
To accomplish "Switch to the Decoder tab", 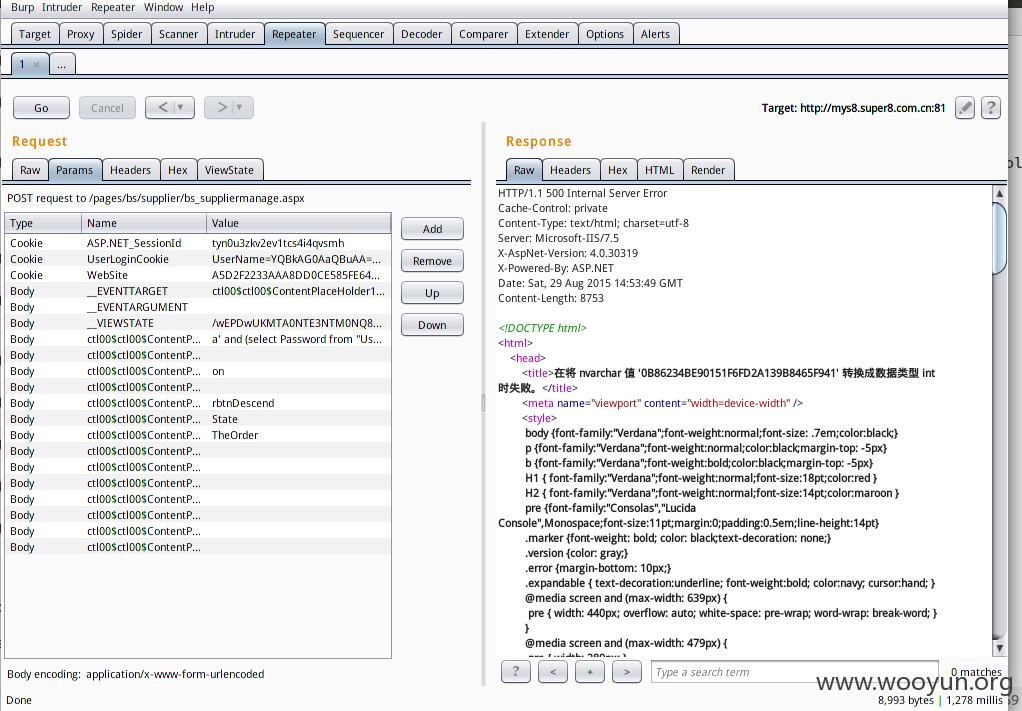I will coord(422,34).
